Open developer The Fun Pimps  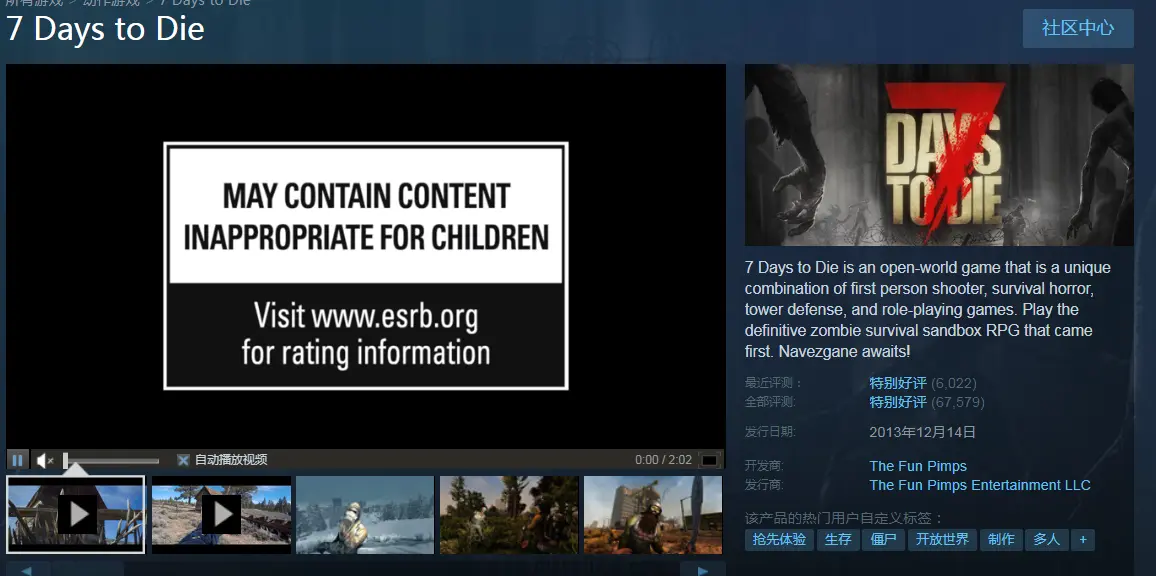coord(918,466)
